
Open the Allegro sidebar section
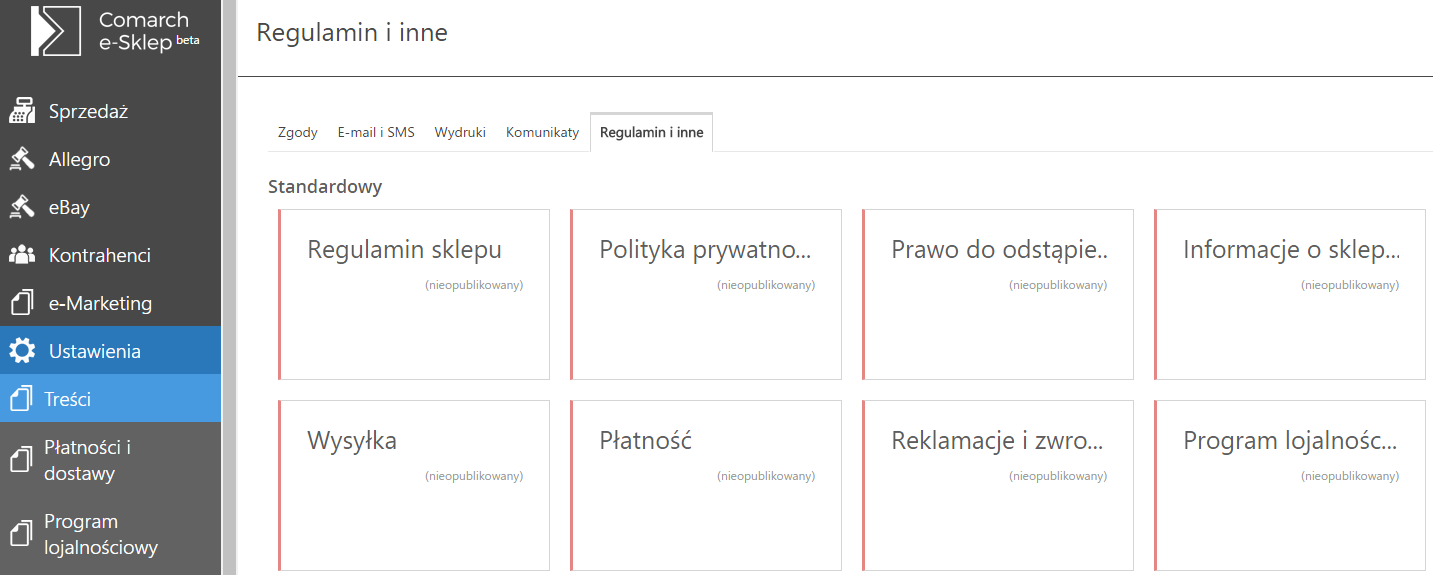tap(110, 160)
